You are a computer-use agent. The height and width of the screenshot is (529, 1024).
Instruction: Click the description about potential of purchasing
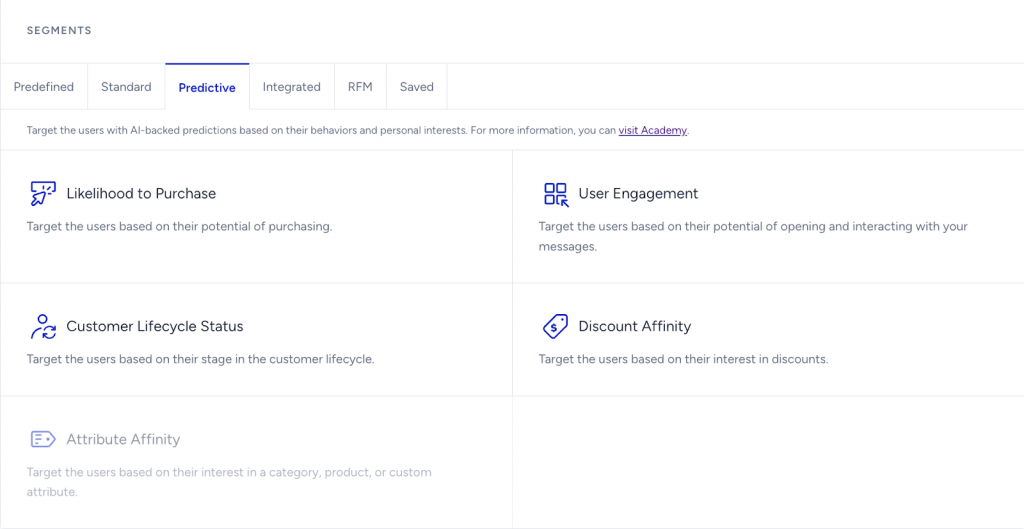pyautogui.click(x=179, y=226)
